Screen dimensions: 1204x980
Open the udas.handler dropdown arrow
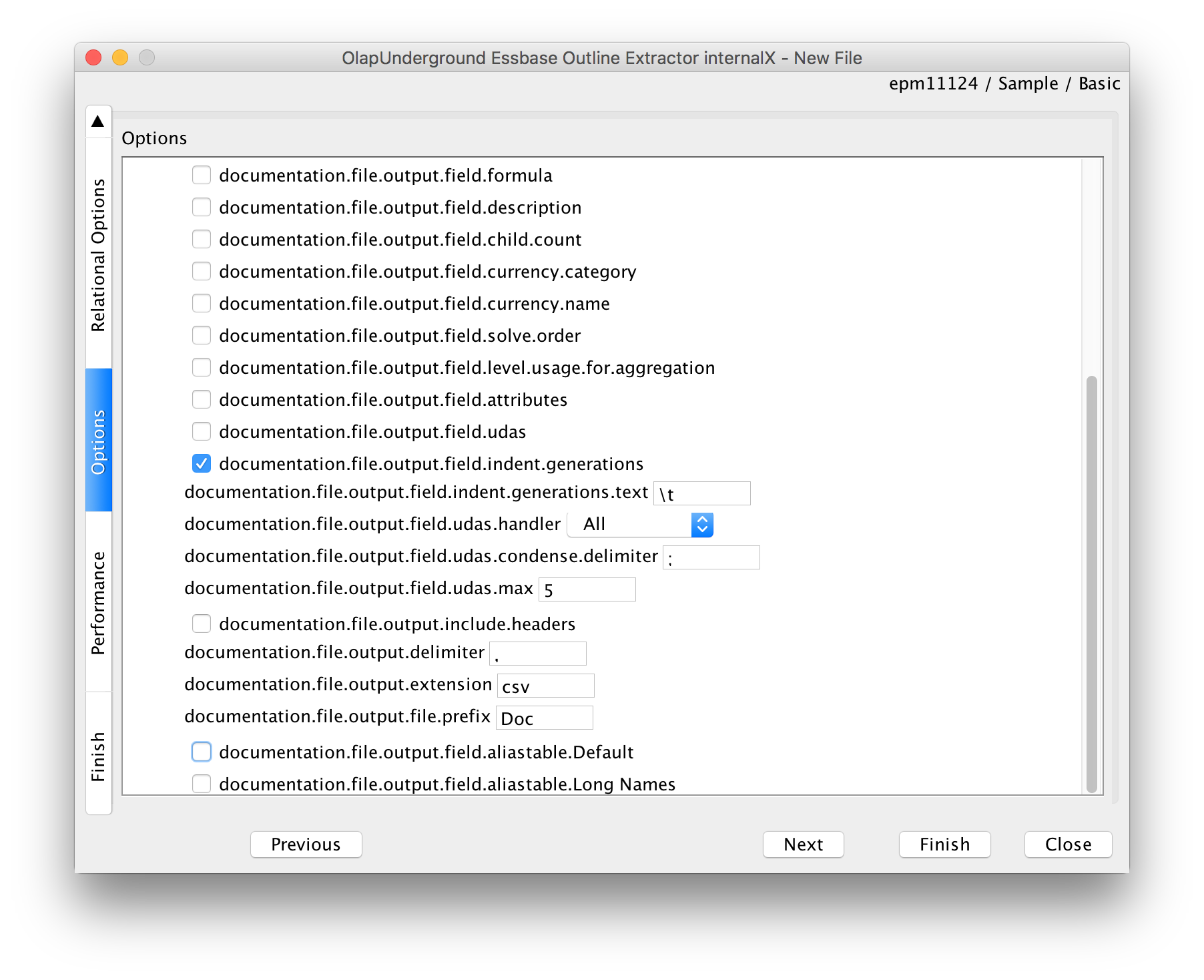click(x=702, y=525)
